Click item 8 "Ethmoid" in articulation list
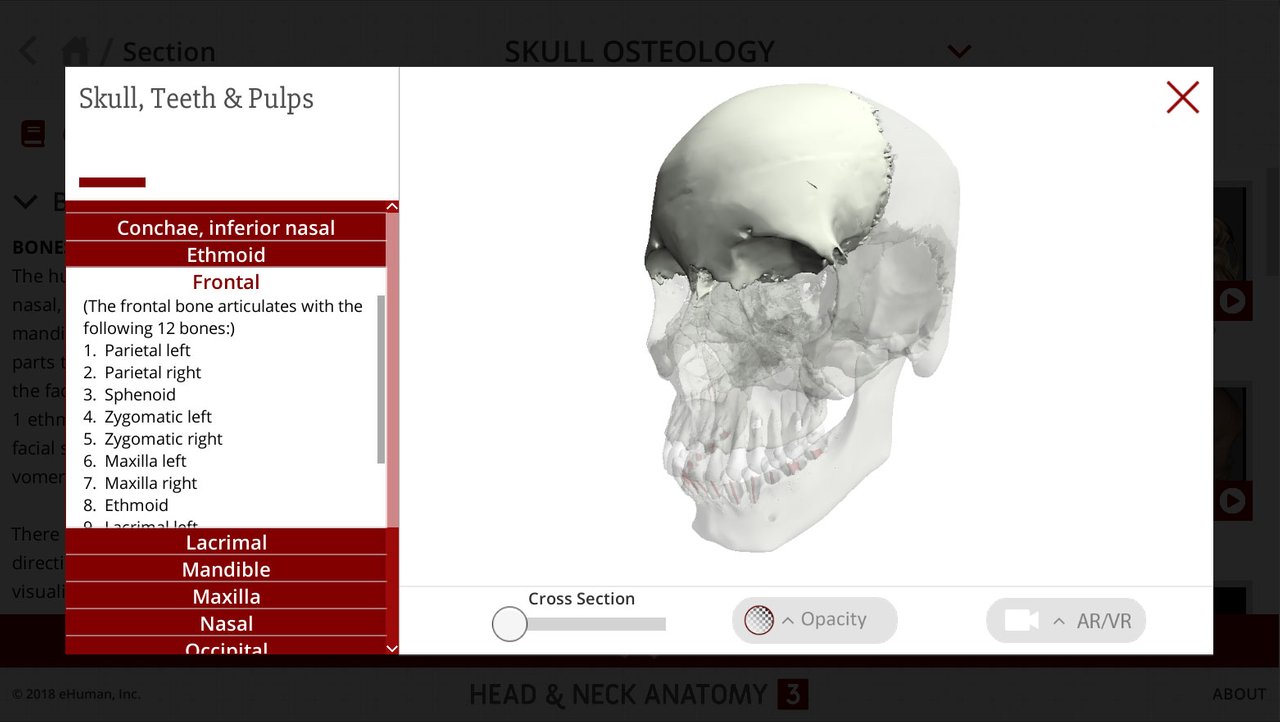Image resolution: width=1280 pixels, height=722 pixels. (x=136, y=504)
